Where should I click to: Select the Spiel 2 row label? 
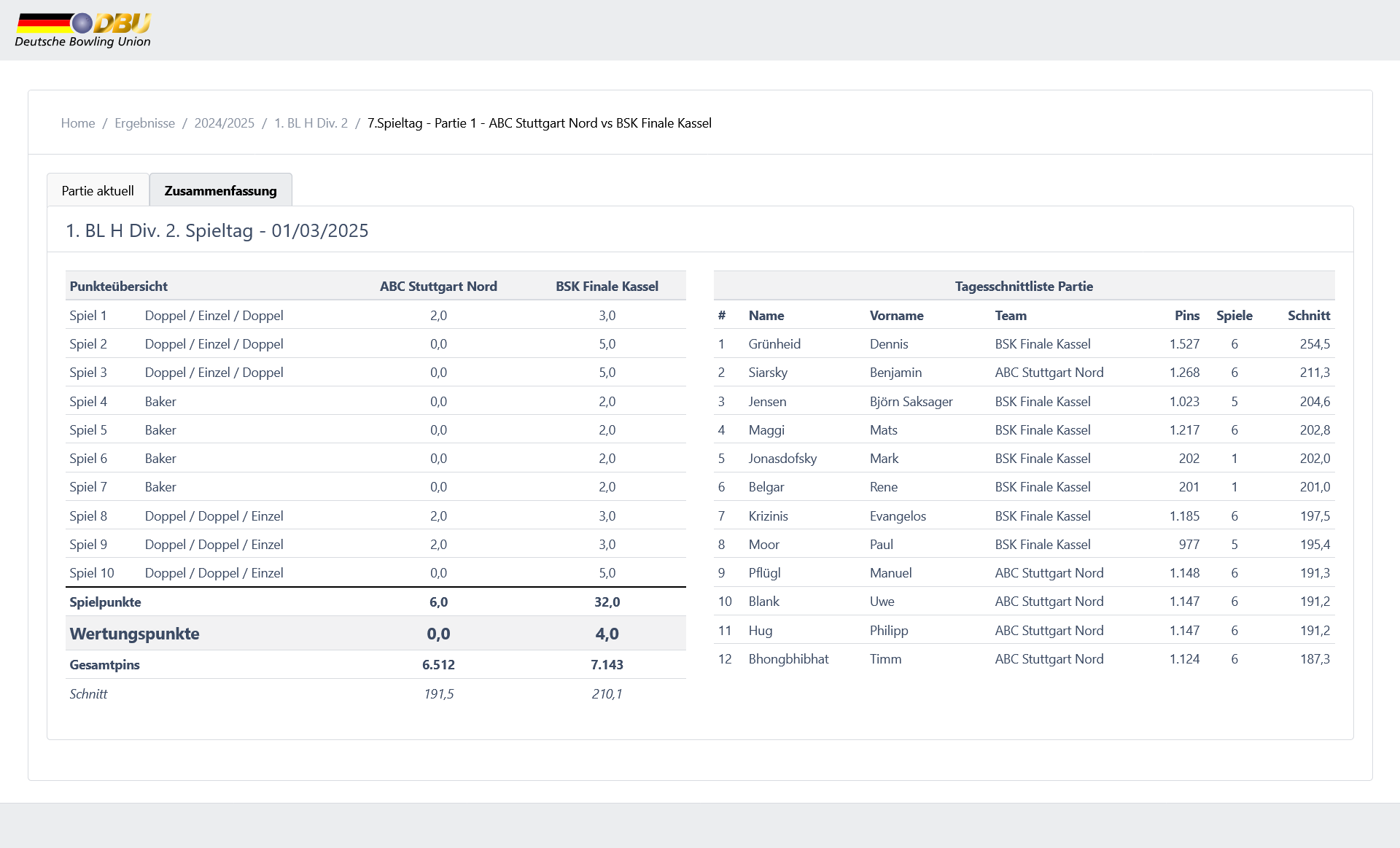click(x=88, y=344)
